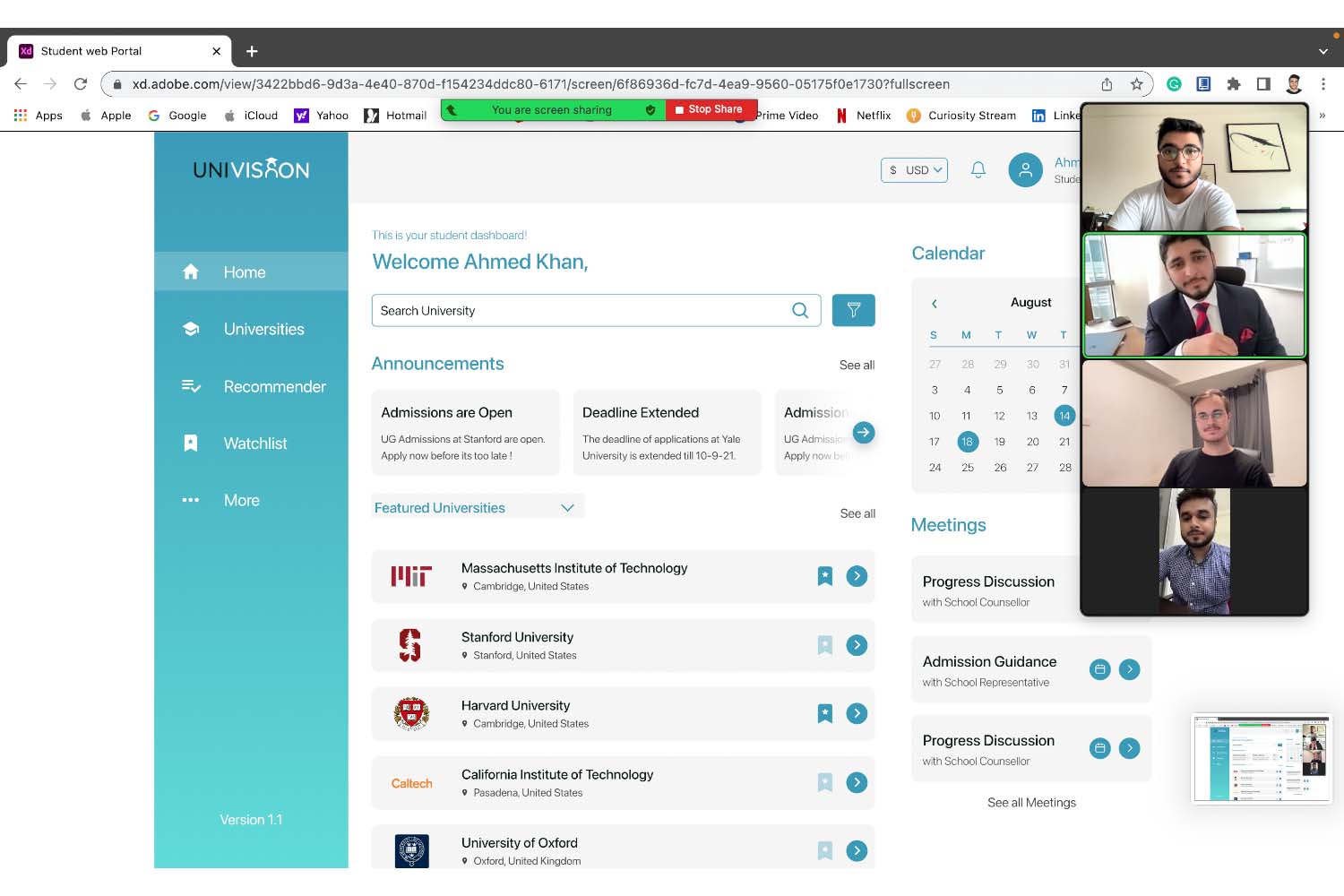This screenshot has height=896, width=1344.
Task: Click the user profile avatar icon
Action: pyautogui.click(x=1025, y=169)
